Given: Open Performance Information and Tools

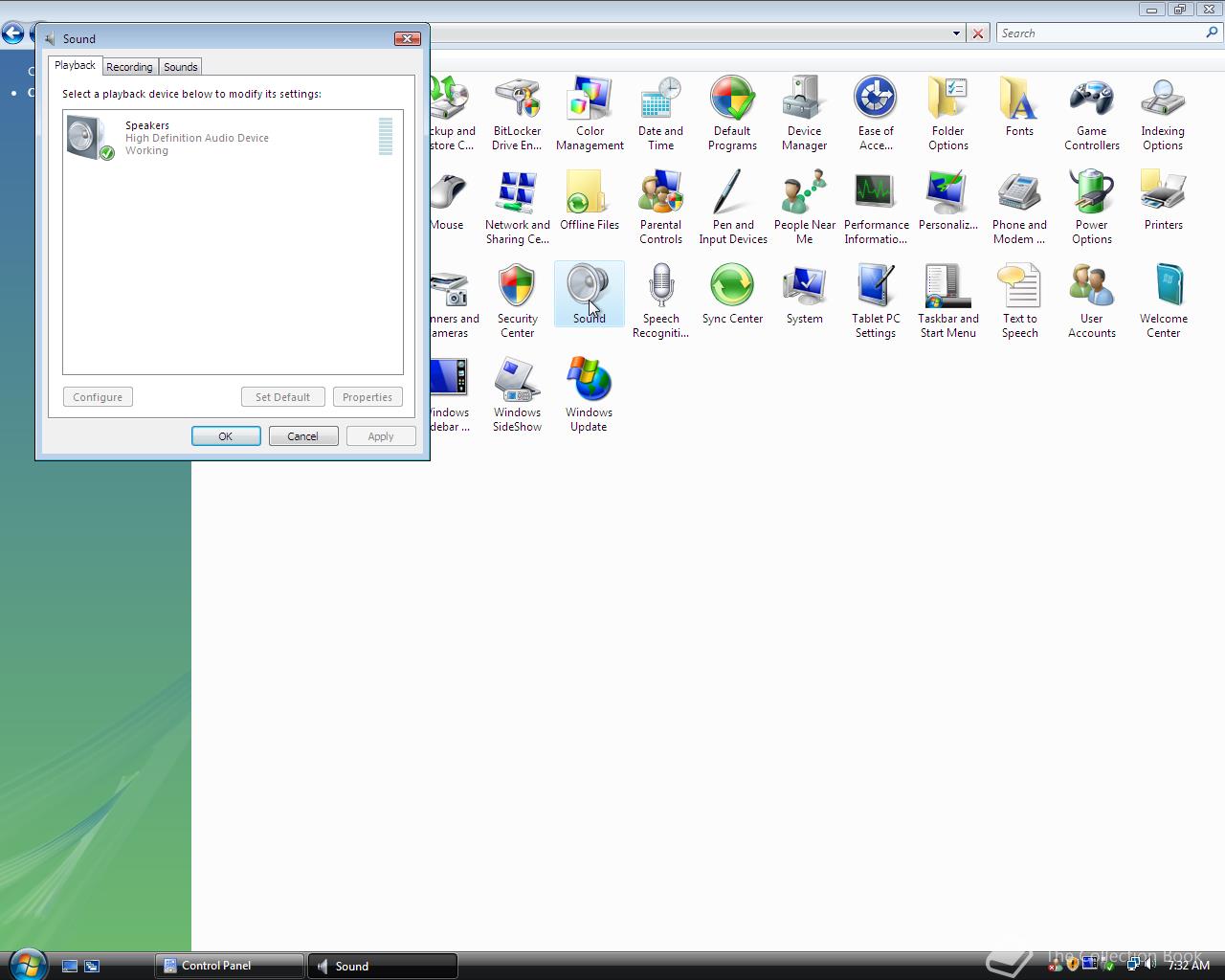Looking at the screenshot, I should click(x=876, y=208).
